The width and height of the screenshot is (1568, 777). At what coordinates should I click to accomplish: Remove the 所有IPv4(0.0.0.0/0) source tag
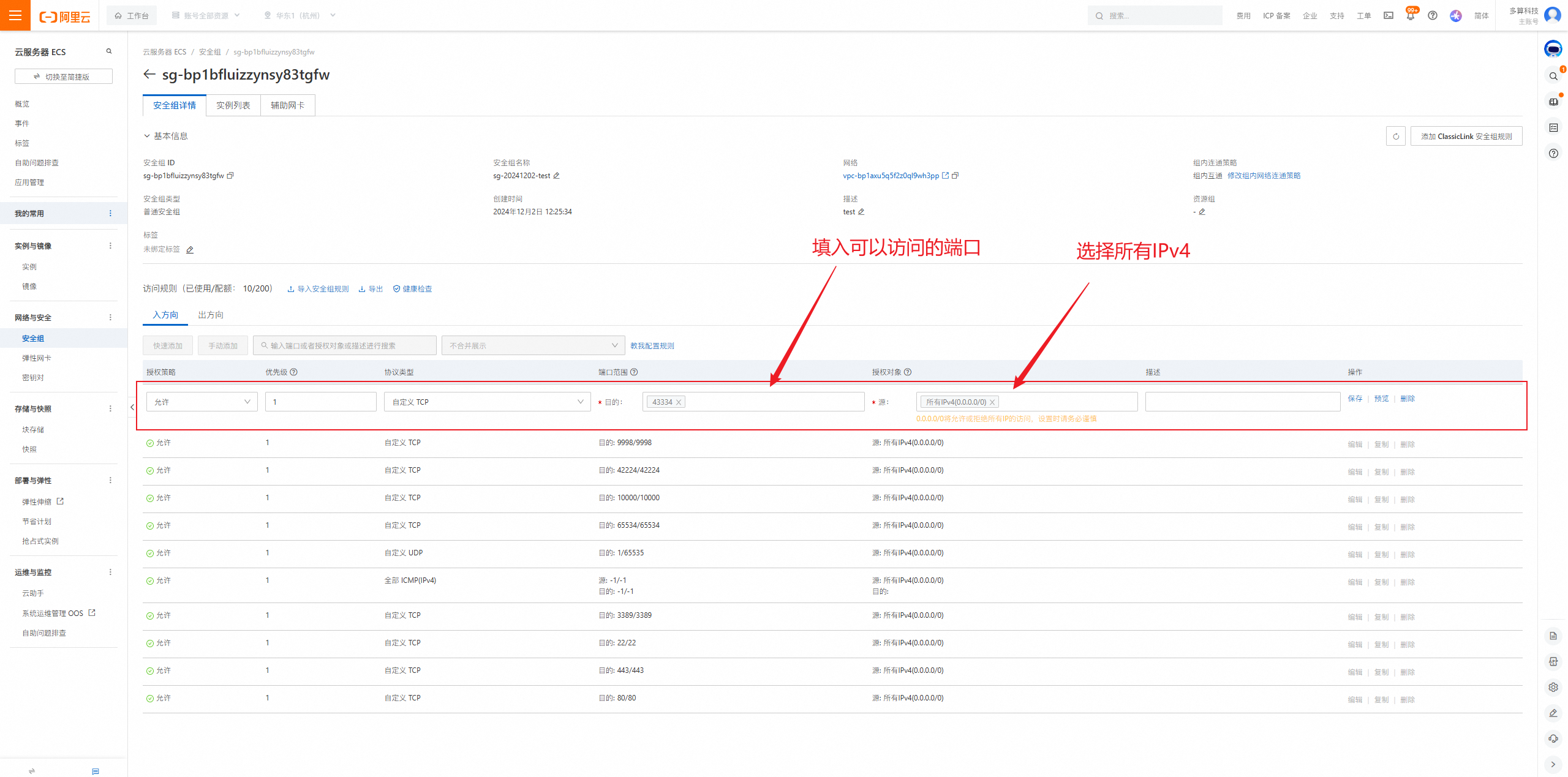pos(992,402)
